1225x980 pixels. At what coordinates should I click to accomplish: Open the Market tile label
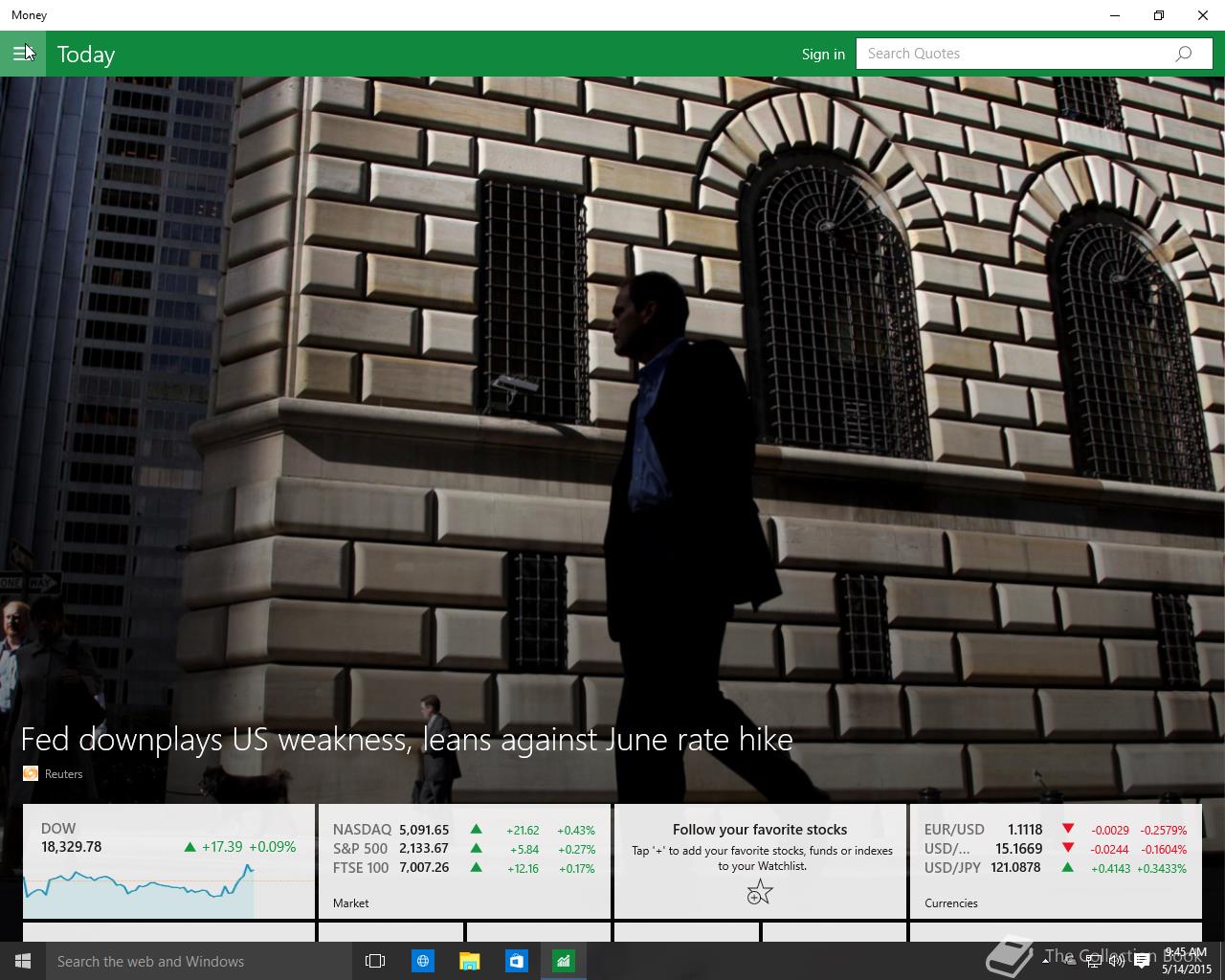coord(350,902)
